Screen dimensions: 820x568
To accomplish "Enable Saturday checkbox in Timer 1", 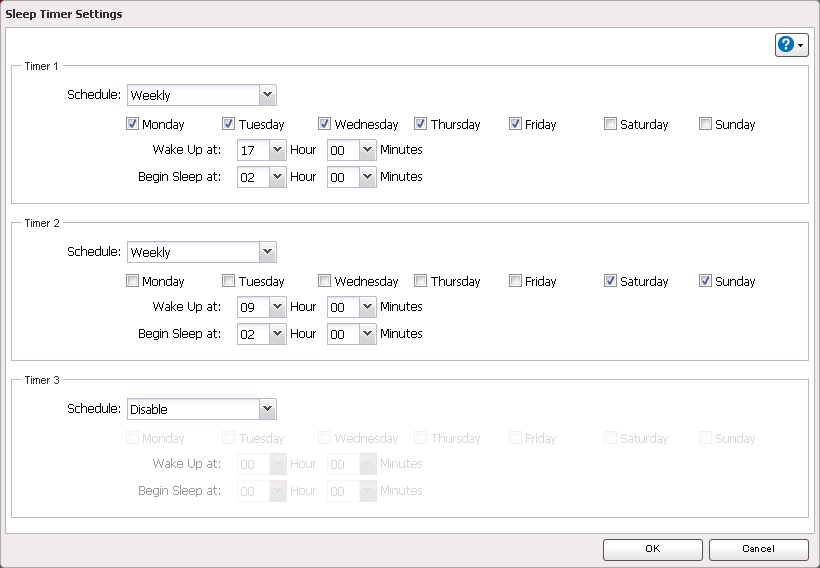I will point(610,124).
